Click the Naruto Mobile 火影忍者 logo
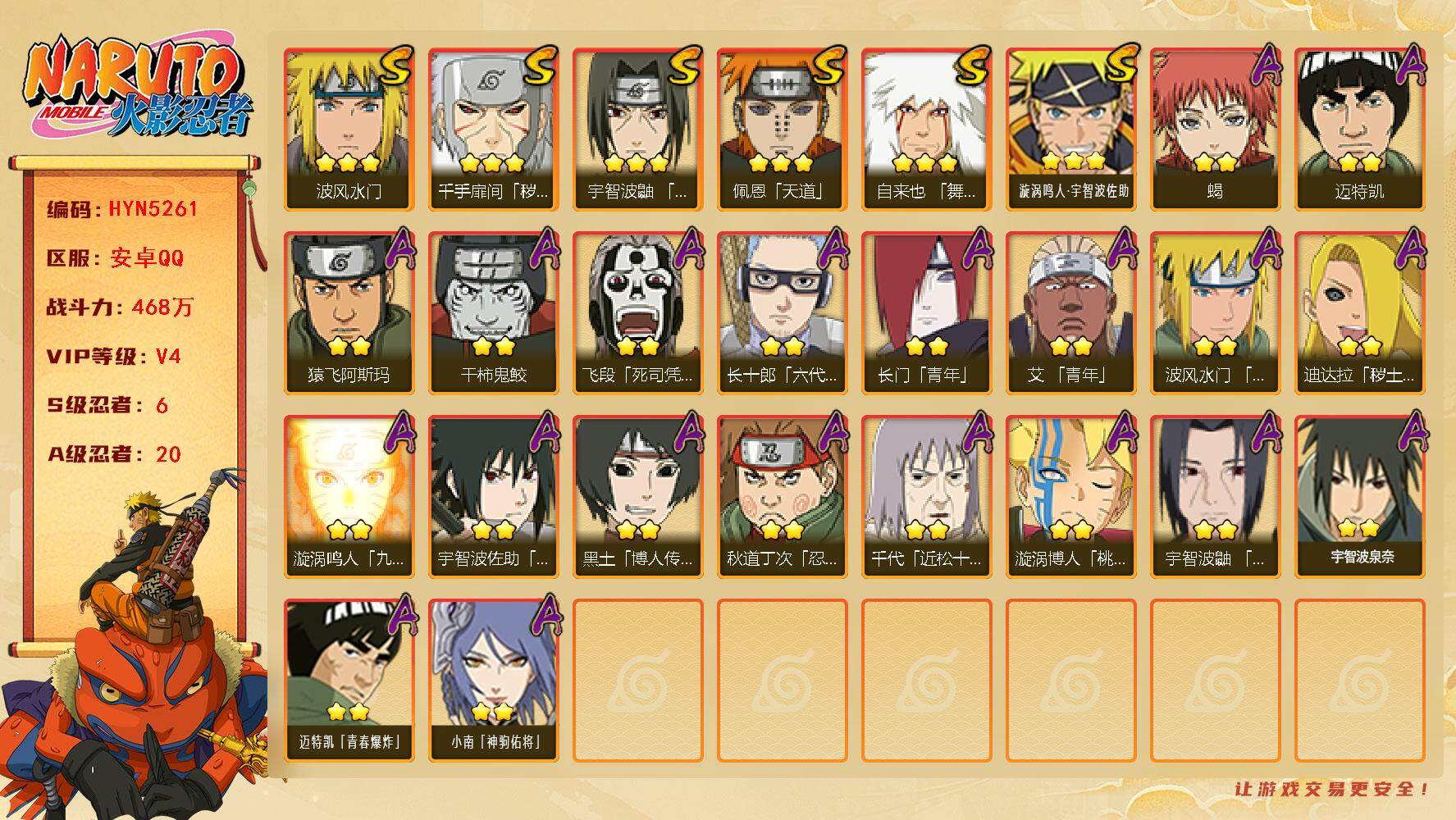This screenshot has height=820, width=1456. point(138,89)
